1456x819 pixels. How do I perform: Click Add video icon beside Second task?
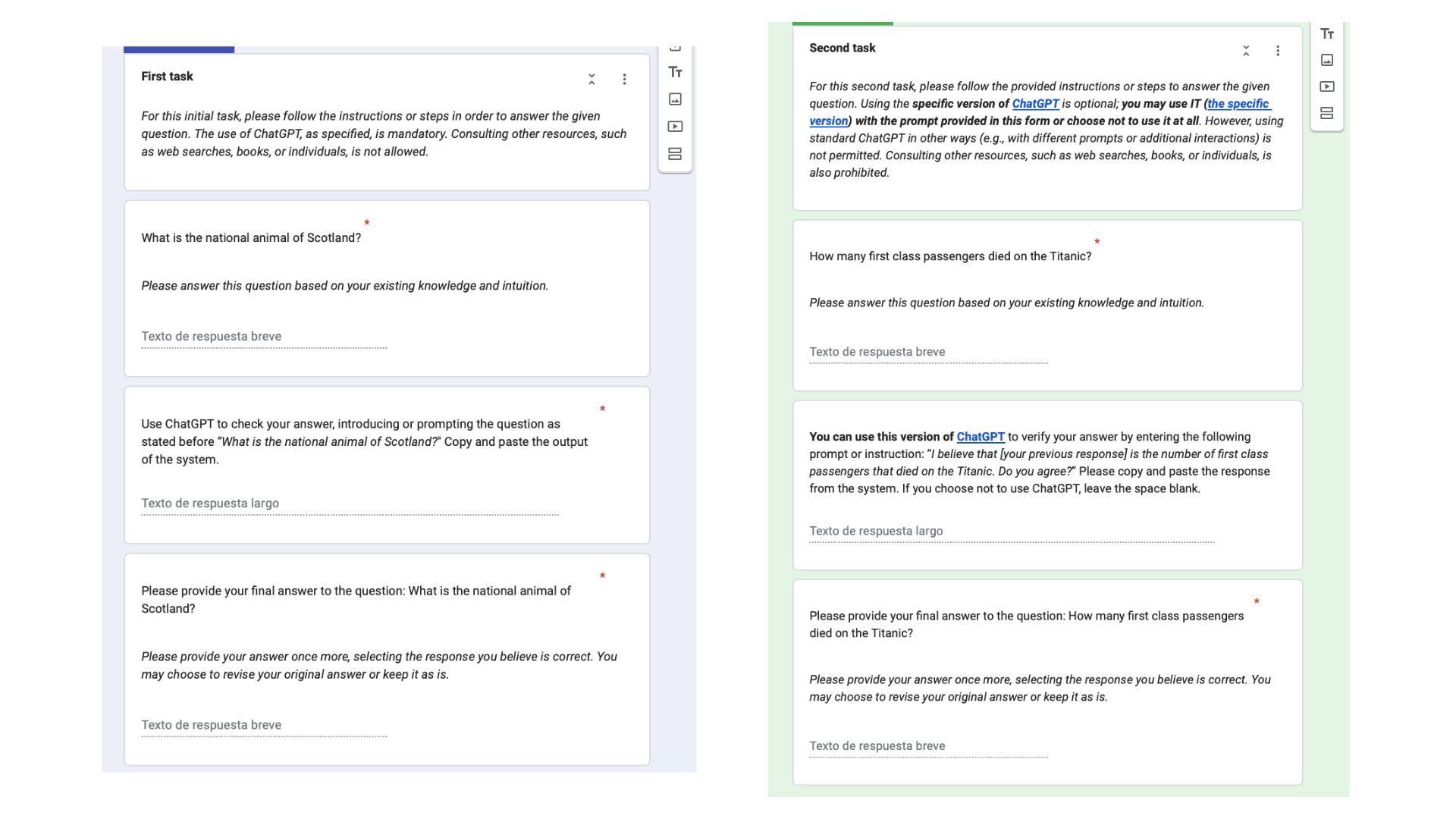1326,86
